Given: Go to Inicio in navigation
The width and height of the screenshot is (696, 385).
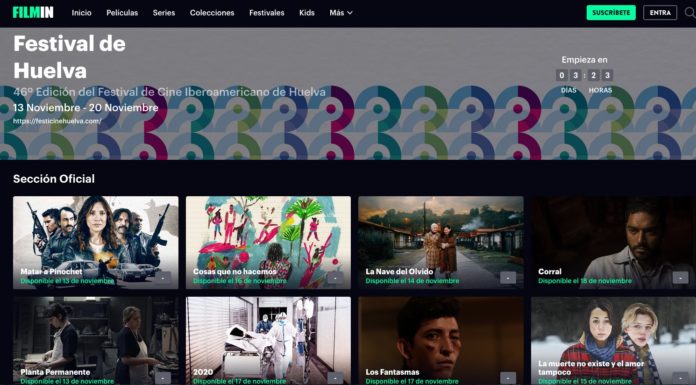Looking at the screenshot, I should pos(82,13).
